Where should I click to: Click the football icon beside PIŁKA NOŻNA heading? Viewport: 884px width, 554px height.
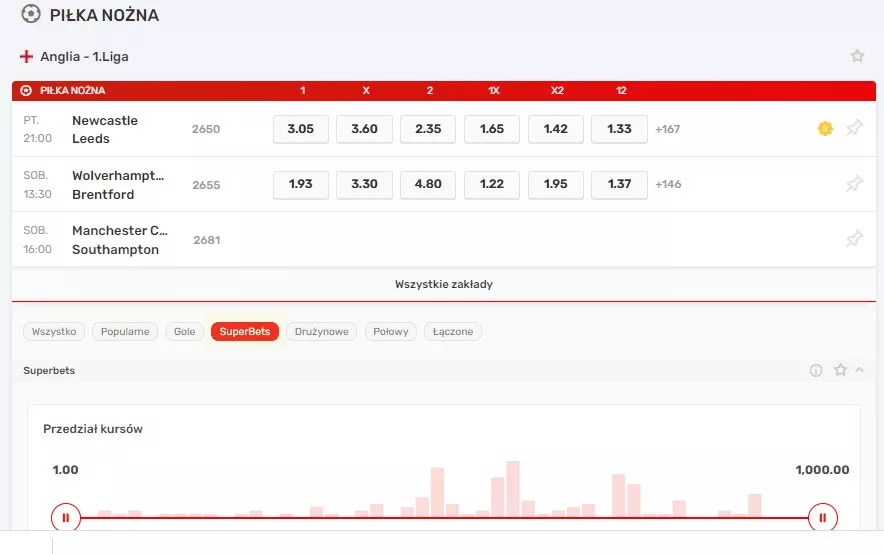30,14
